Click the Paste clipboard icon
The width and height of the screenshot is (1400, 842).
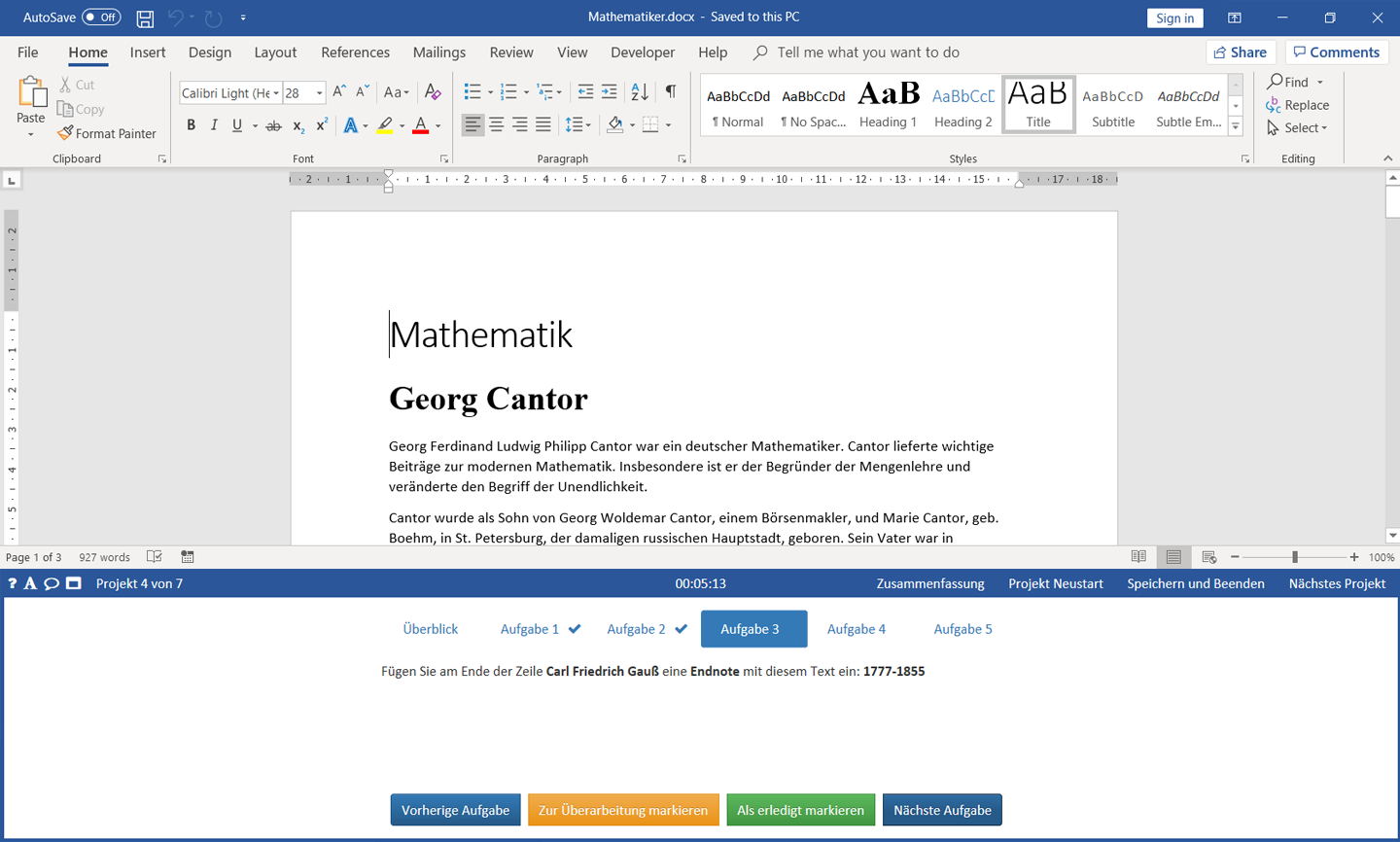coord(31,93)
